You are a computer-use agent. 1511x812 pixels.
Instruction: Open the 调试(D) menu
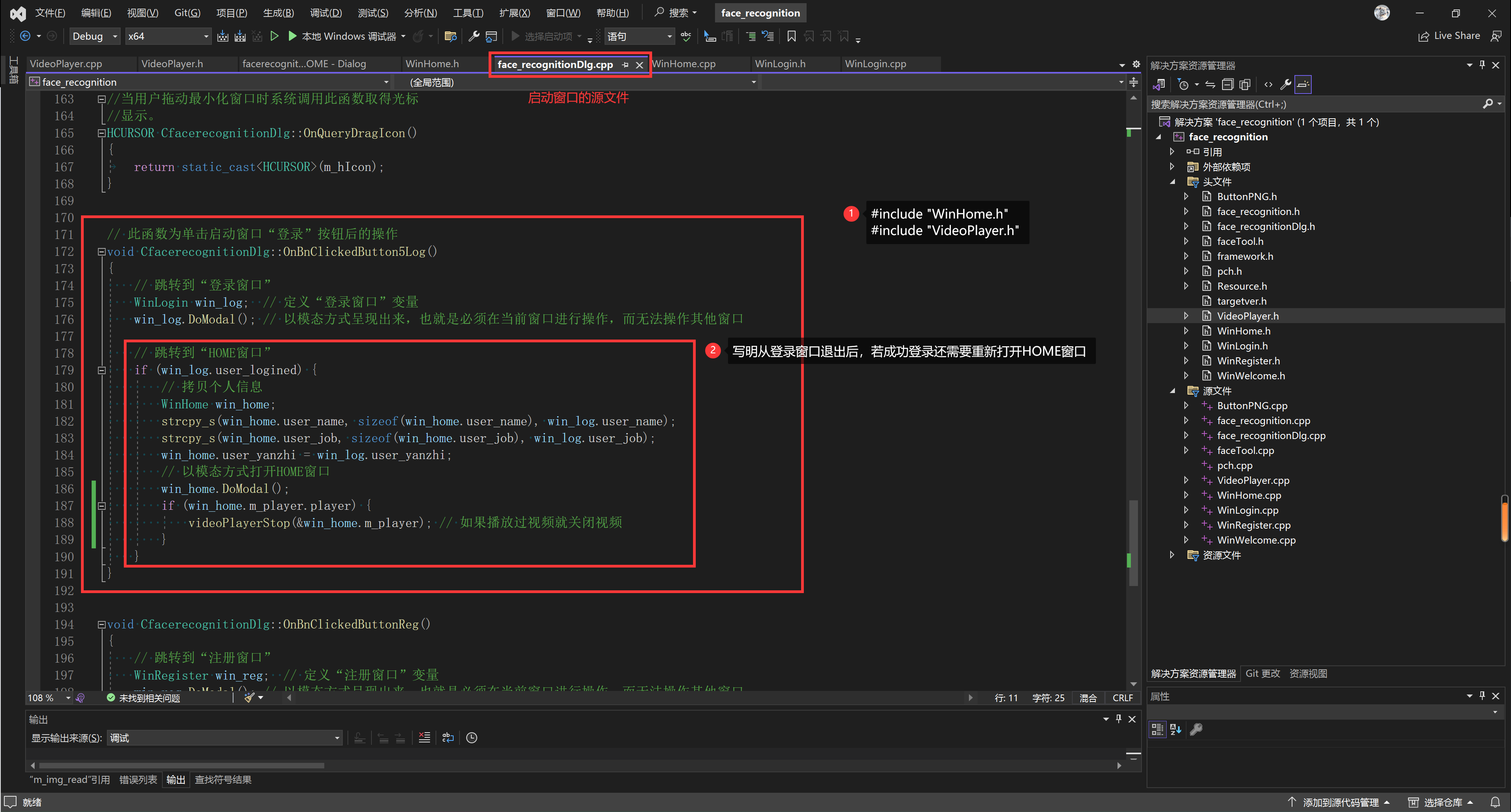pos(325,13)
